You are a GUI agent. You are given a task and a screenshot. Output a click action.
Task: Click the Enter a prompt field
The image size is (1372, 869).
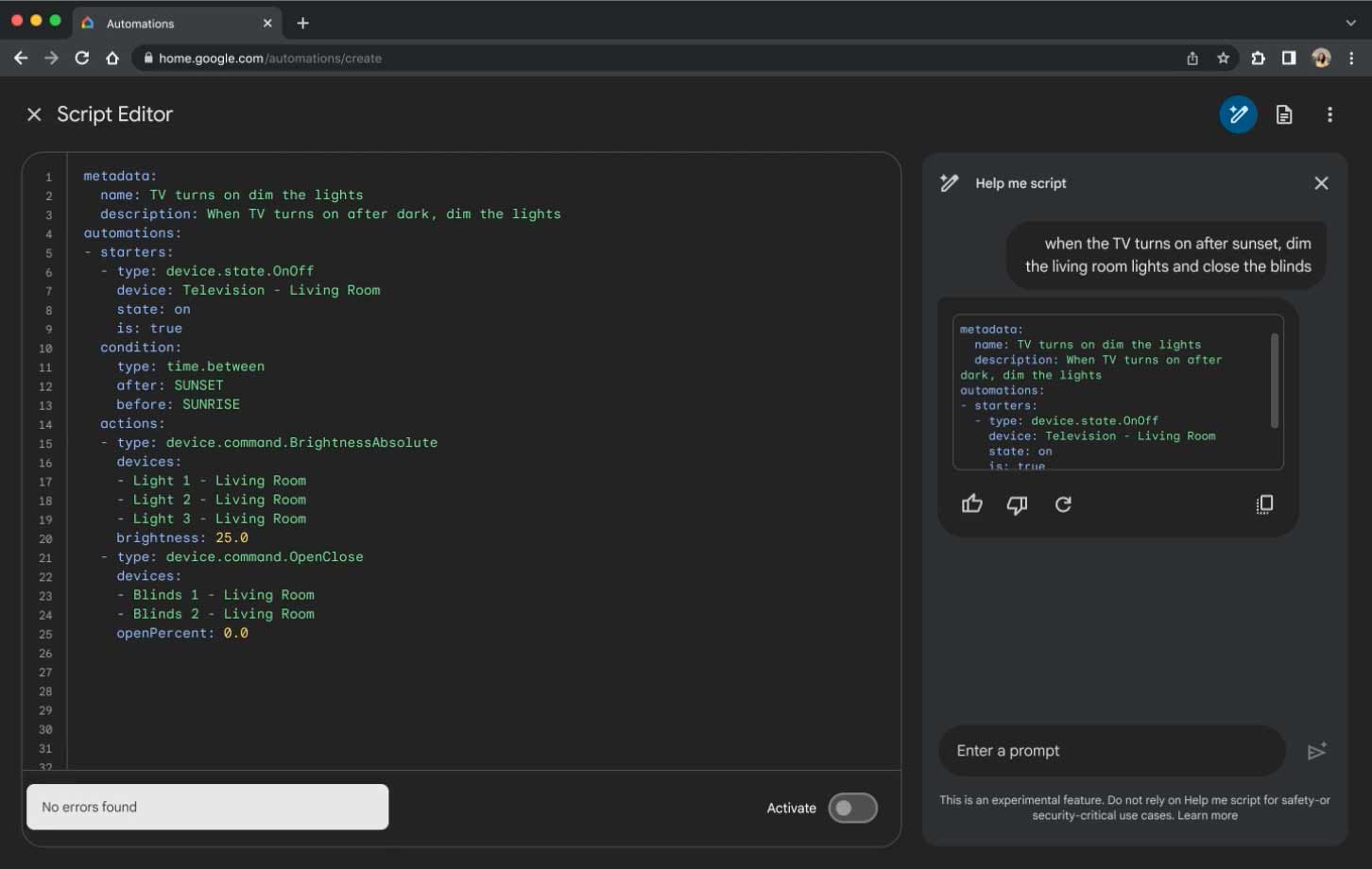tap(1111, 751)
